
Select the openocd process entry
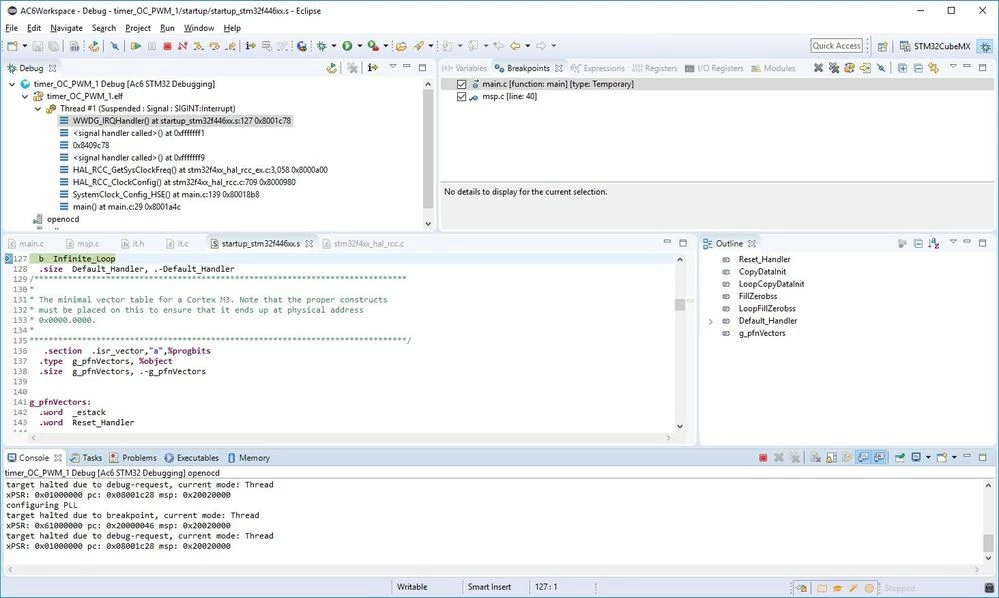point(56,219)
